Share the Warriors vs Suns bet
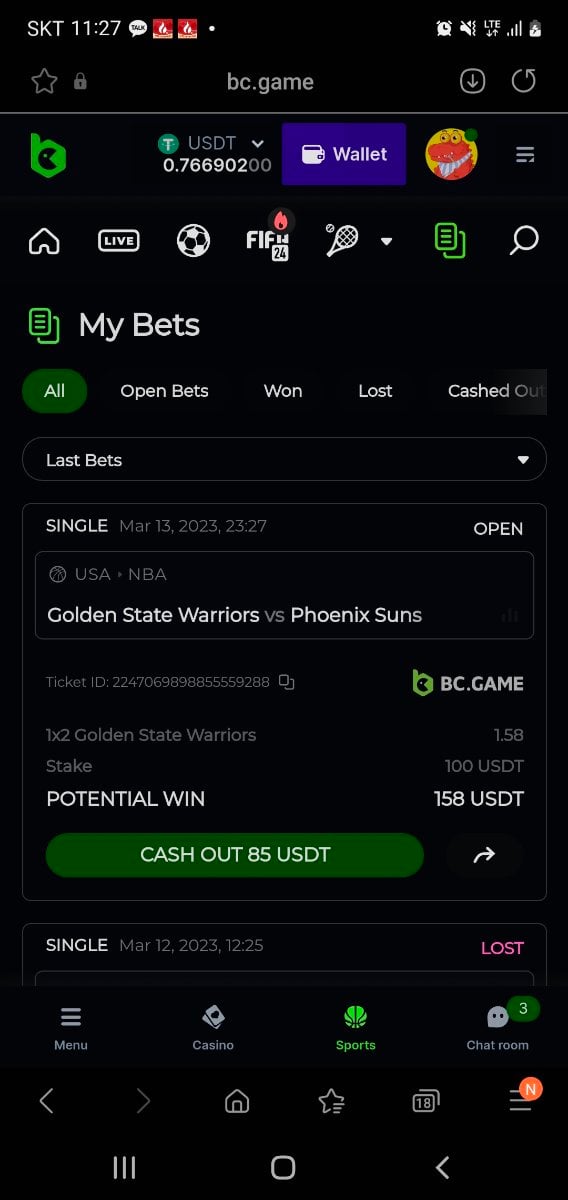 [484, 855]
